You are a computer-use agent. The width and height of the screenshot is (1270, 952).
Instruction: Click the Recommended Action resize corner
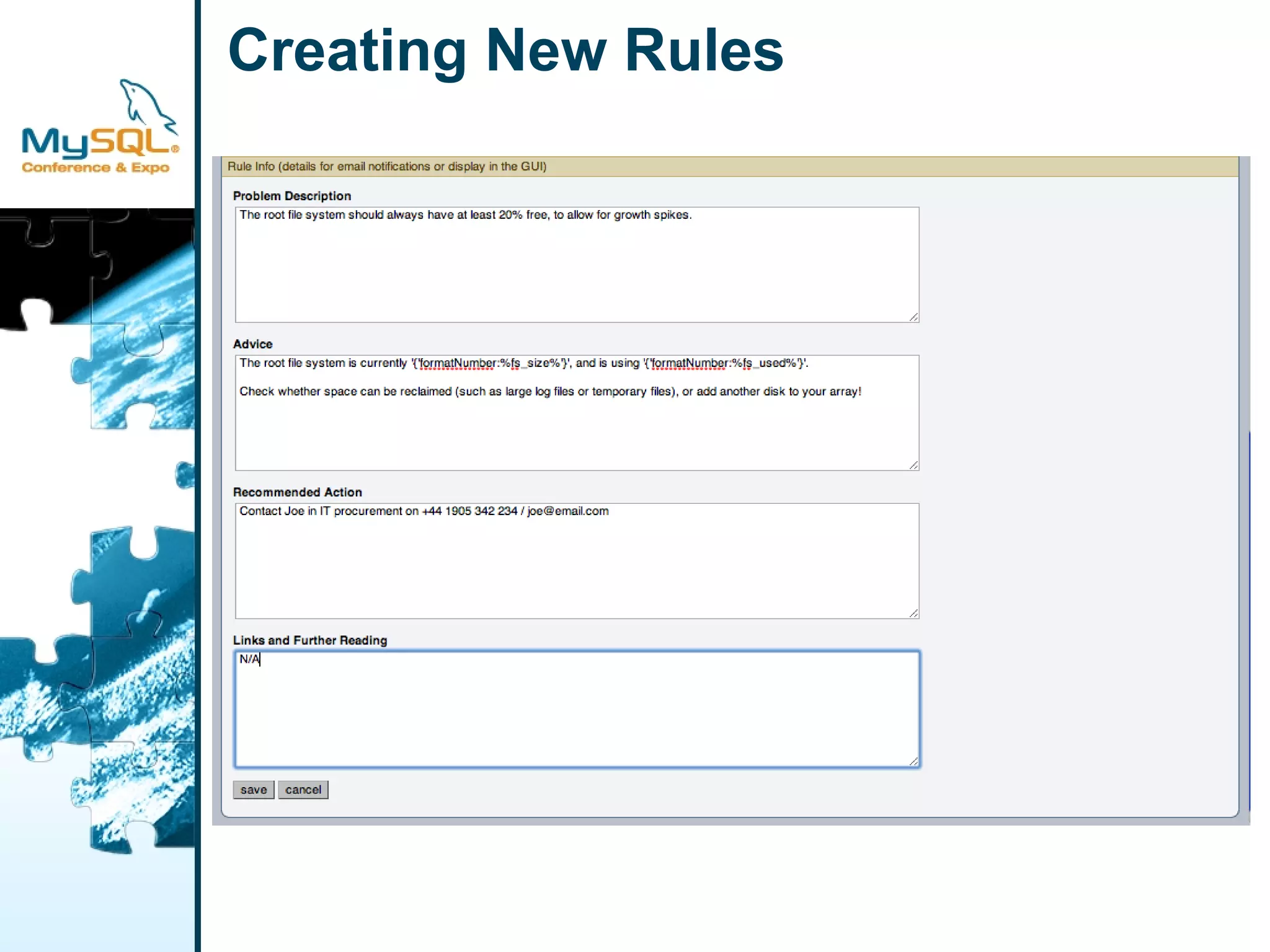(913, 613)
